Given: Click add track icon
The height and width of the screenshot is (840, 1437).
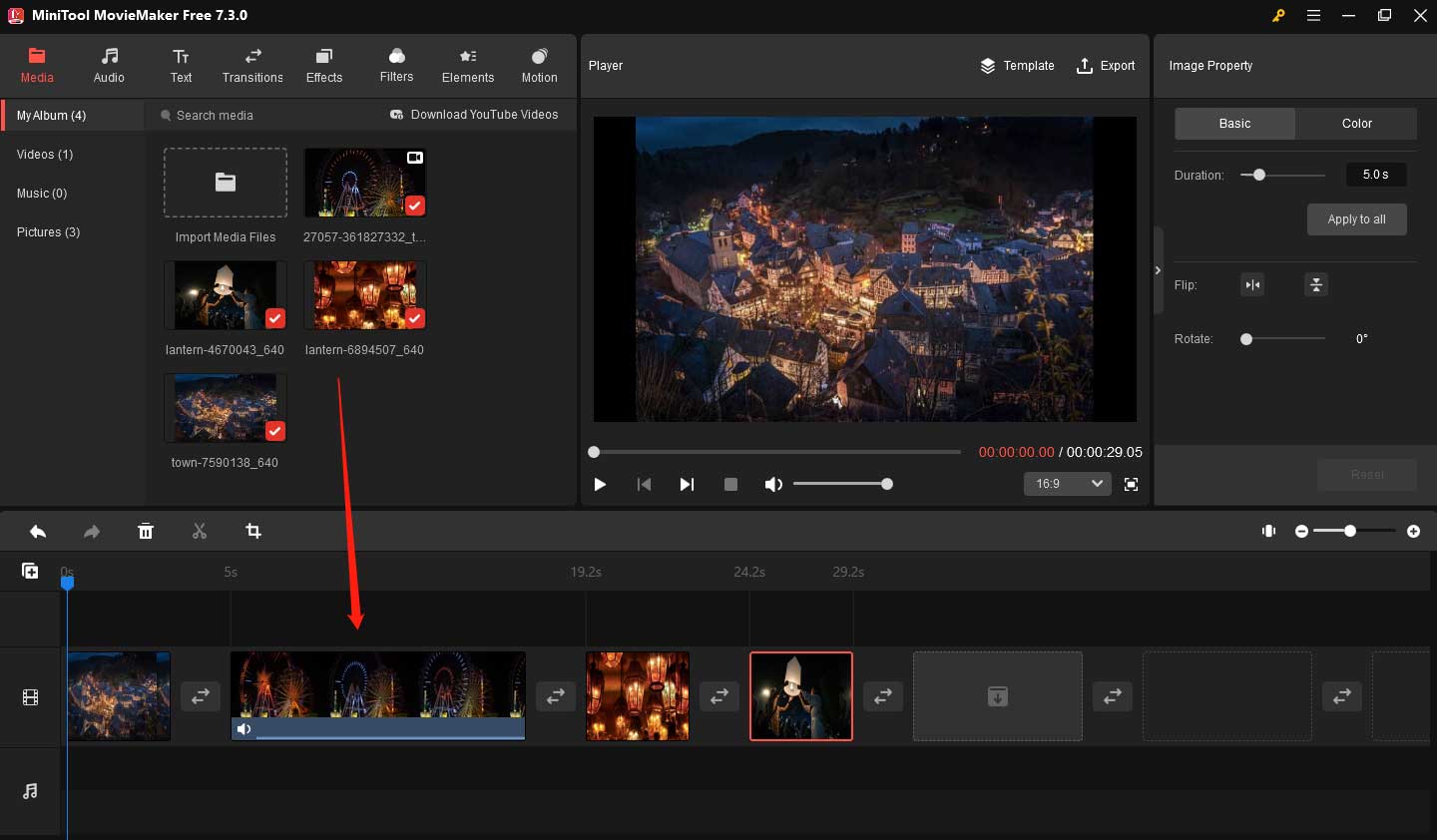Looking at the screenshot, I should pyautogui.click(x=30, y=571).
